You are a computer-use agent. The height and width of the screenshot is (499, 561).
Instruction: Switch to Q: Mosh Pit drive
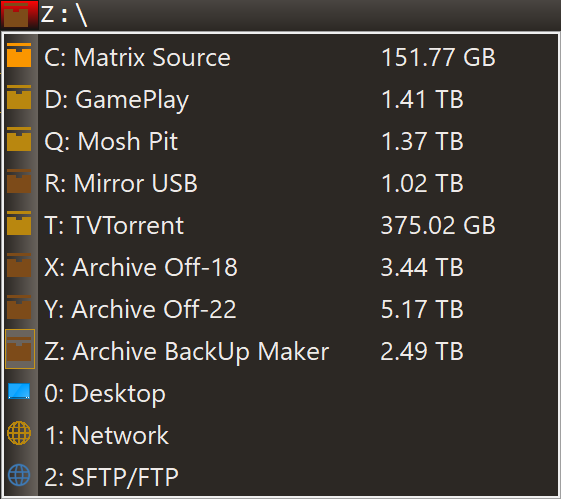click(x=281, y=141)
